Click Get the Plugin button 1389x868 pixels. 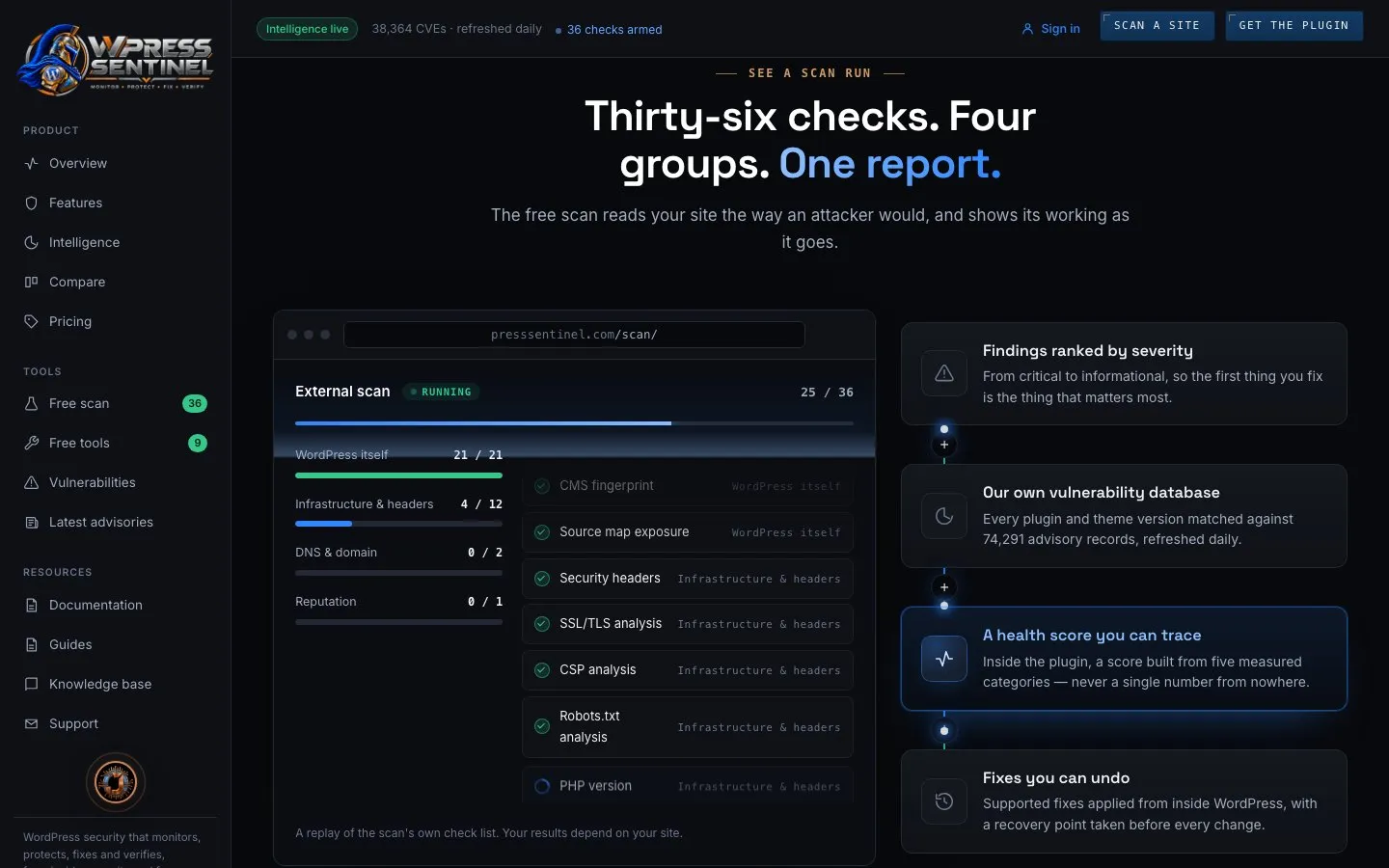(1294, 26)
